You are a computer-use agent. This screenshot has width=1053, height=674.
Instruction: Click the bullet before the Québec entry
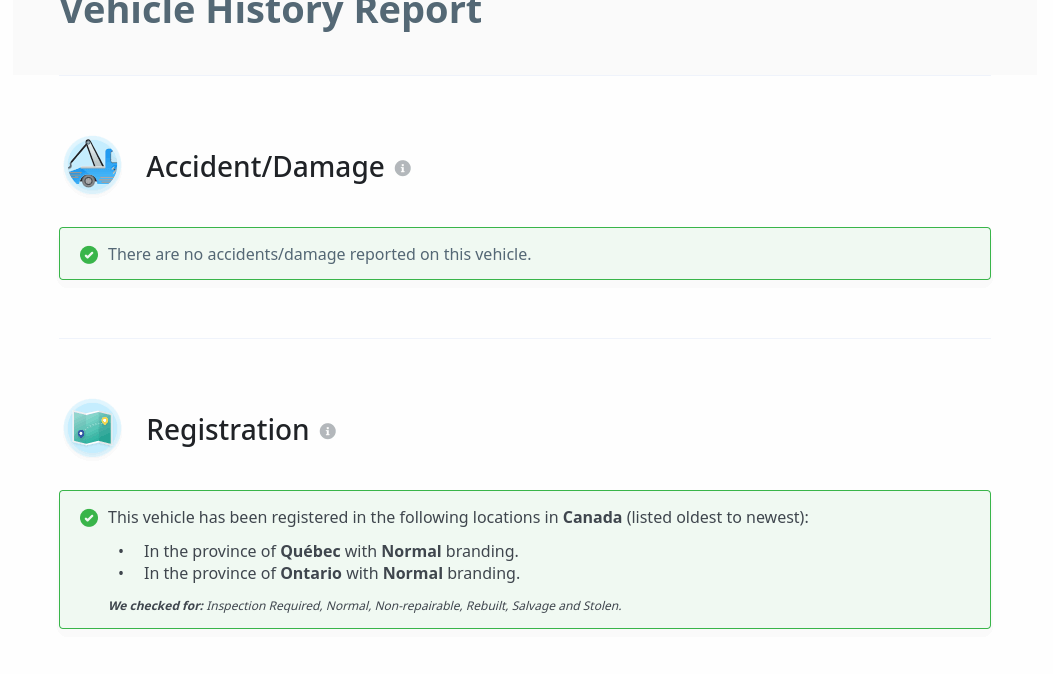(x=121, y=551)
